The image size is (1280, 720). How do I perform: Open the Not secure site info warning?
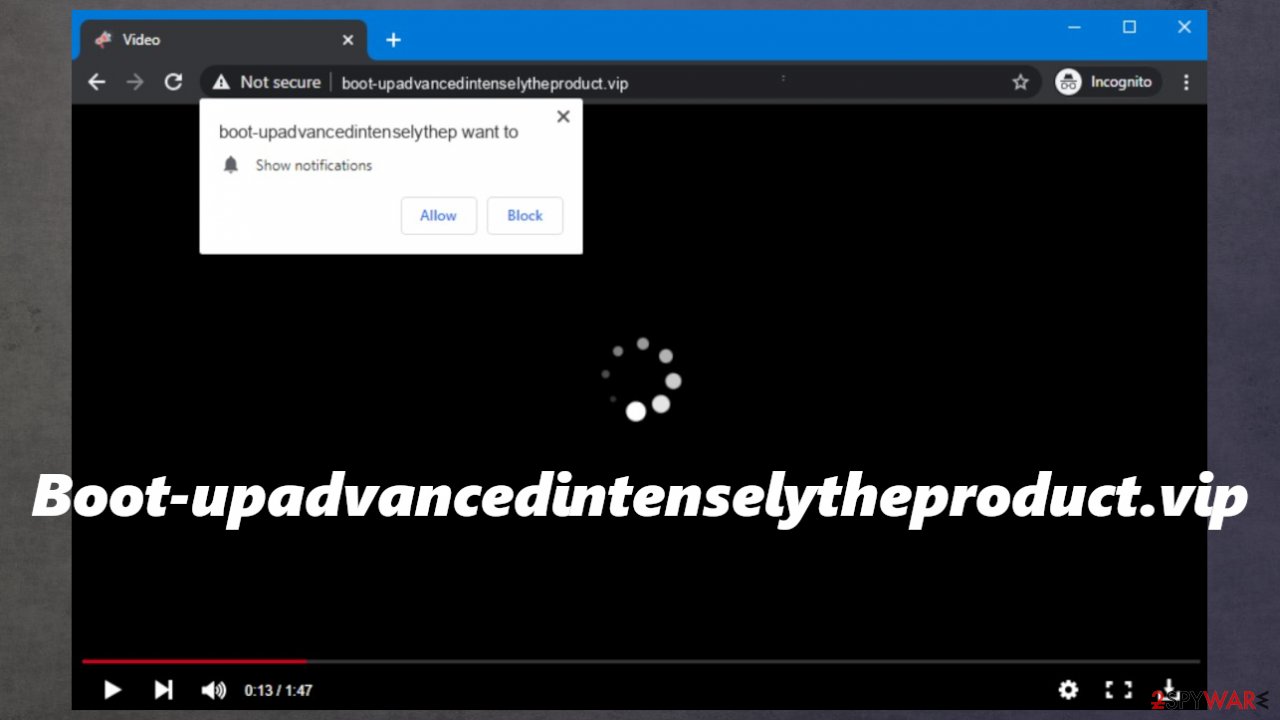click(x=266, y=82)
